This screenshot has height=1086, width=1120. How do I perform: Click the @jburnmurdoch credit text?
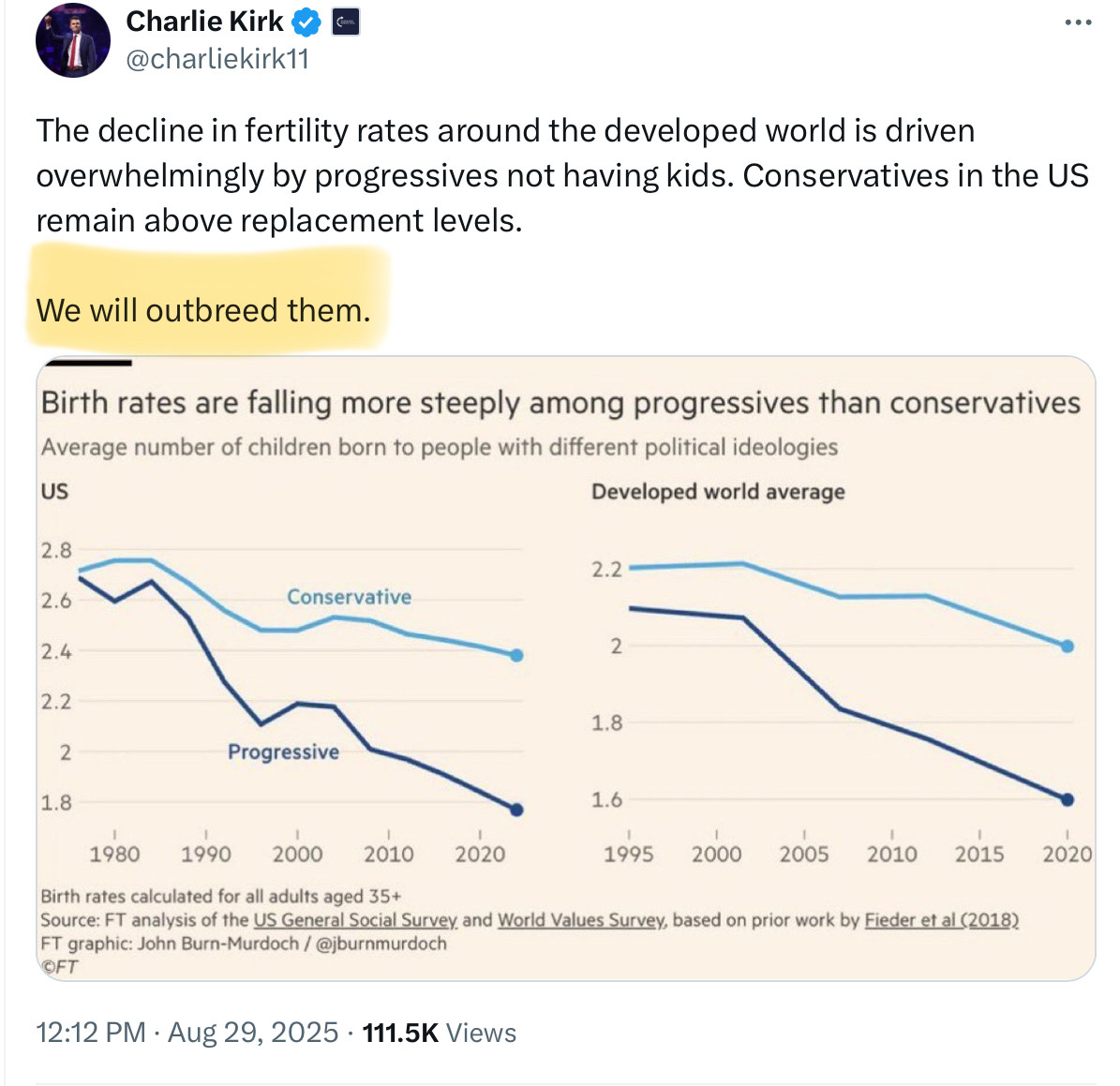381,944
